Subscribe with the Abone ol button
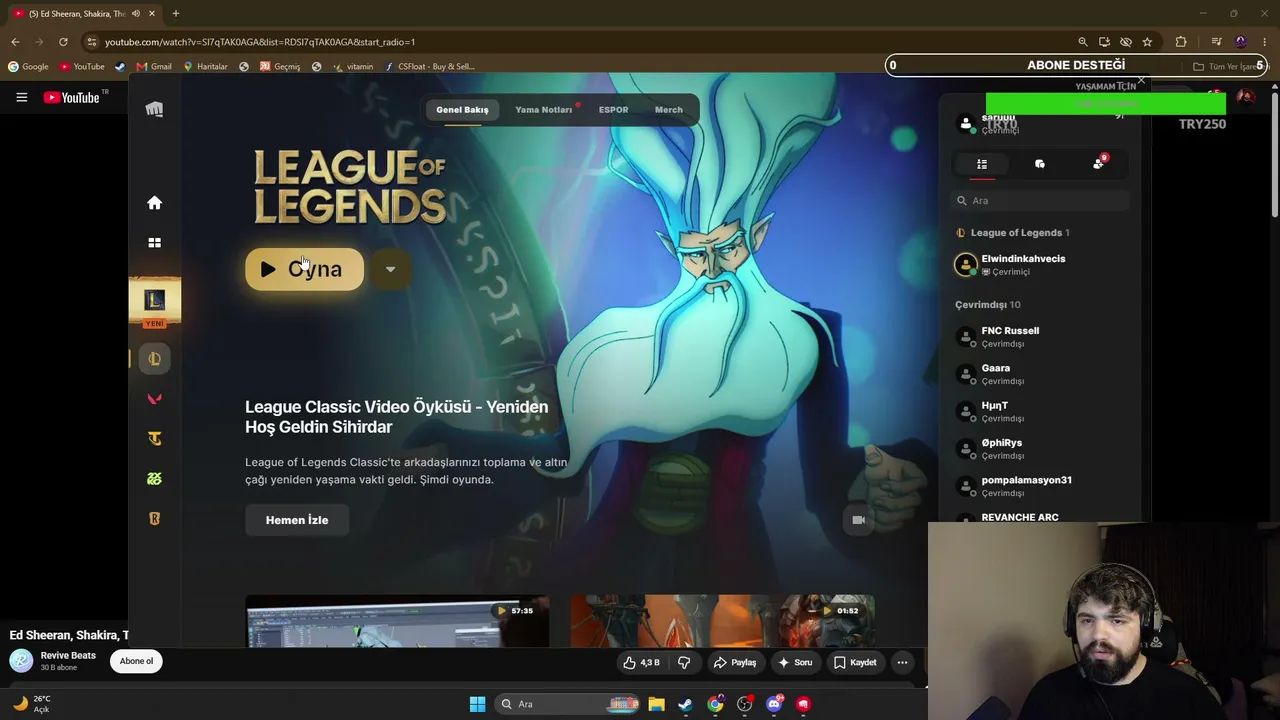Image resolution: width=1280 pixels, height=720 pixels. [137, 661]
